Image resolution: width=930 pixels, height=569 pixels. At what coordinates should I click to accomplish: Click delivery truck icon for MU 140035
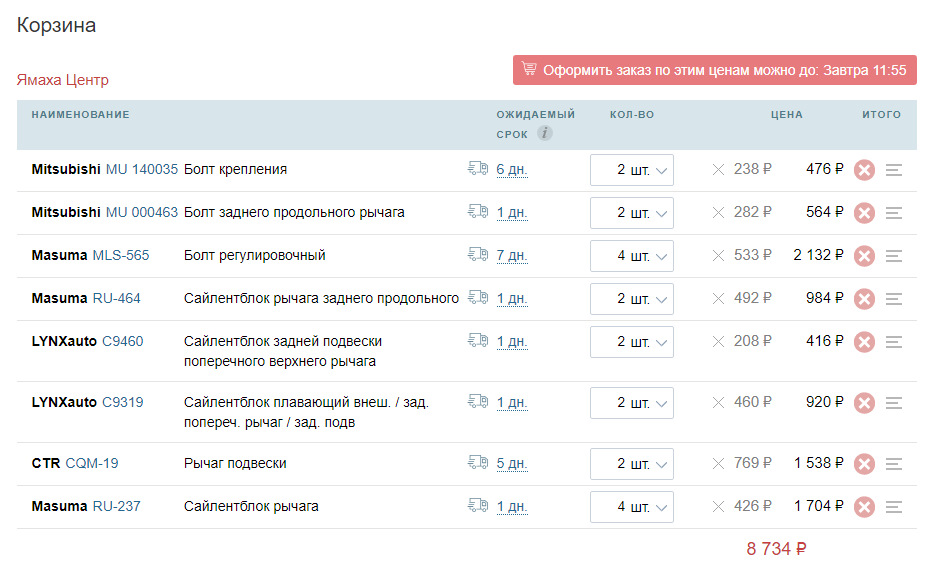click(477, 169)
